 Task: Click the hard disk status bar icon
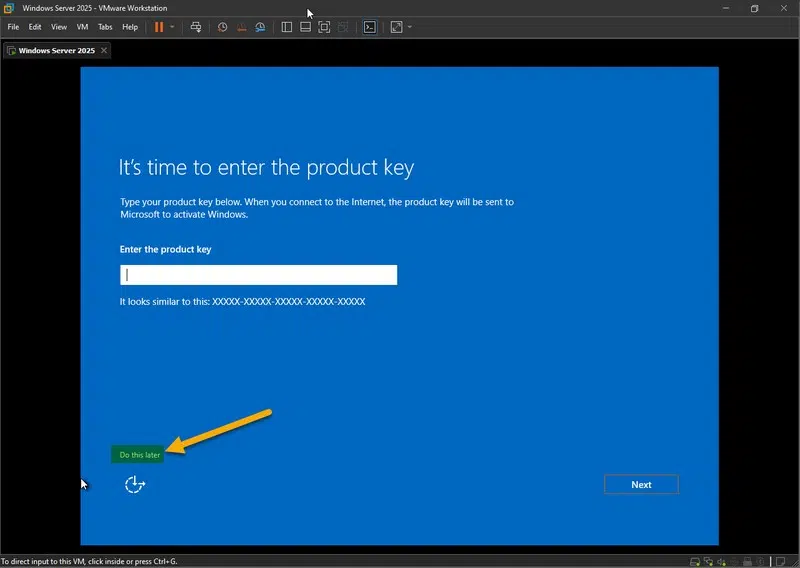[x=695, y=561]
